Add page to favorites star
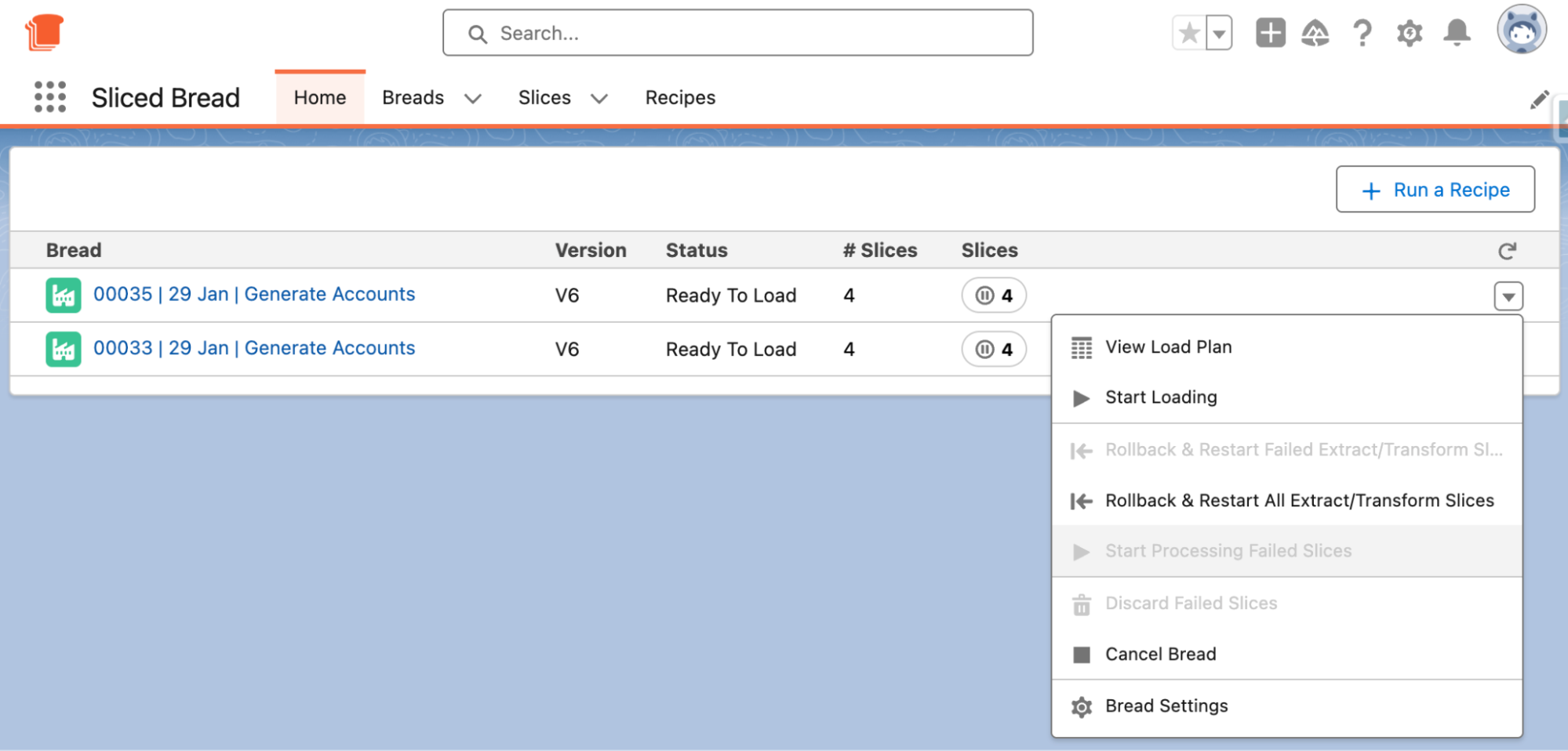Image resolution: width=1568 pixels, height=751 pixels. coord(1189,33)
